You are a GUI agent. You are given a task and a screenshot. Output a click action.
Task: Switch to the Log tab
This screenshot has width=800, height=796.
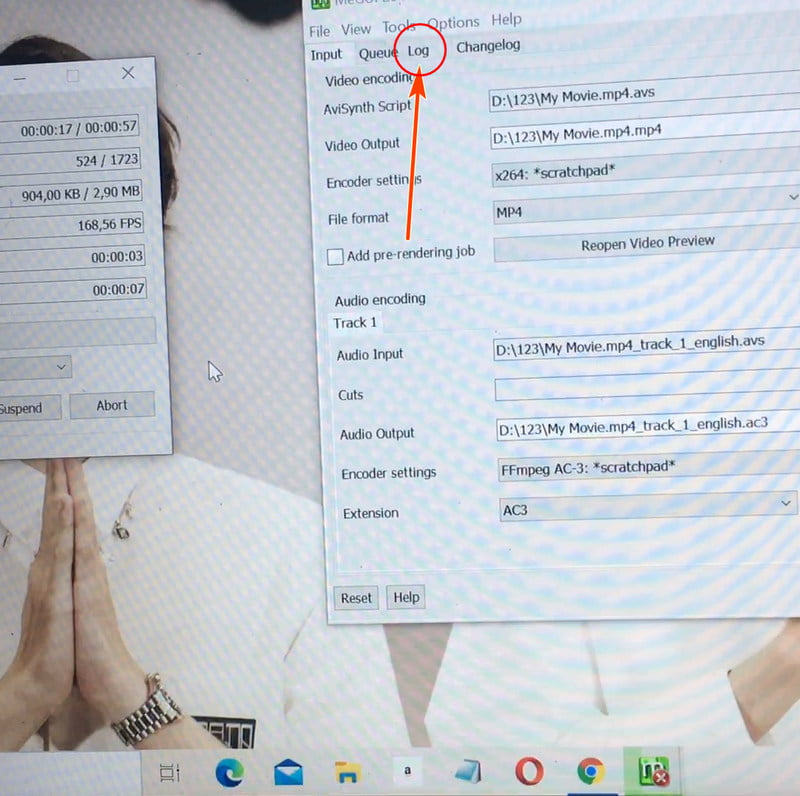pos(418,51)
